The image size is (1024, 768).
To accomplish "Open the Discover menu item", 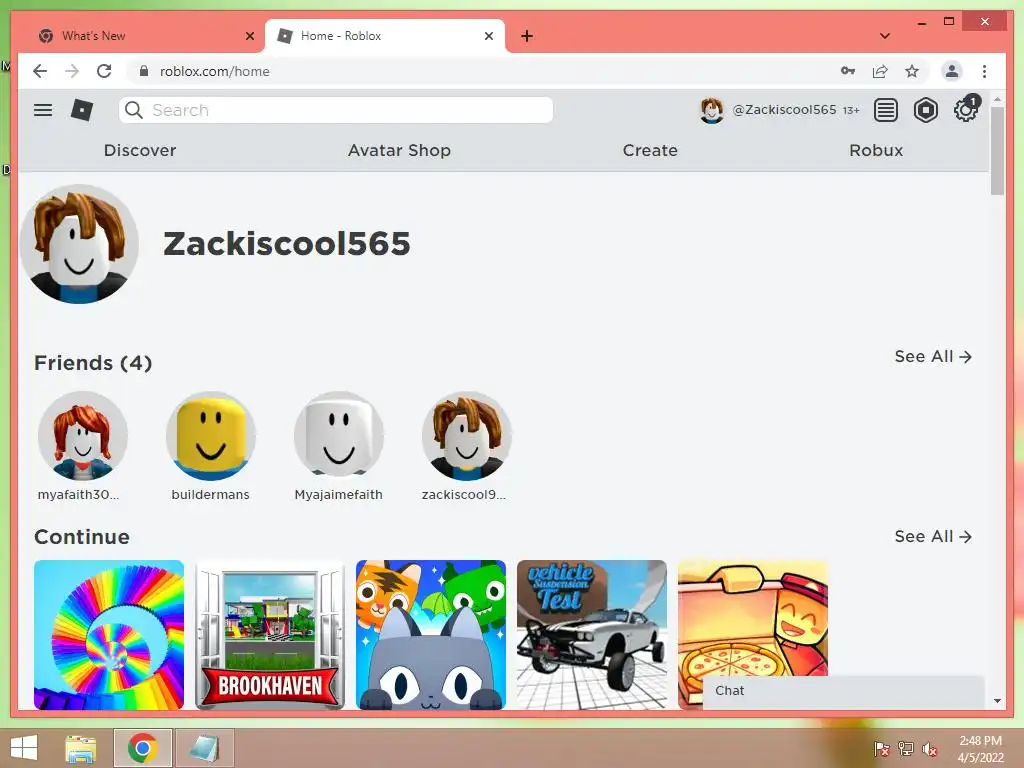I will click(x=140, y=150).
